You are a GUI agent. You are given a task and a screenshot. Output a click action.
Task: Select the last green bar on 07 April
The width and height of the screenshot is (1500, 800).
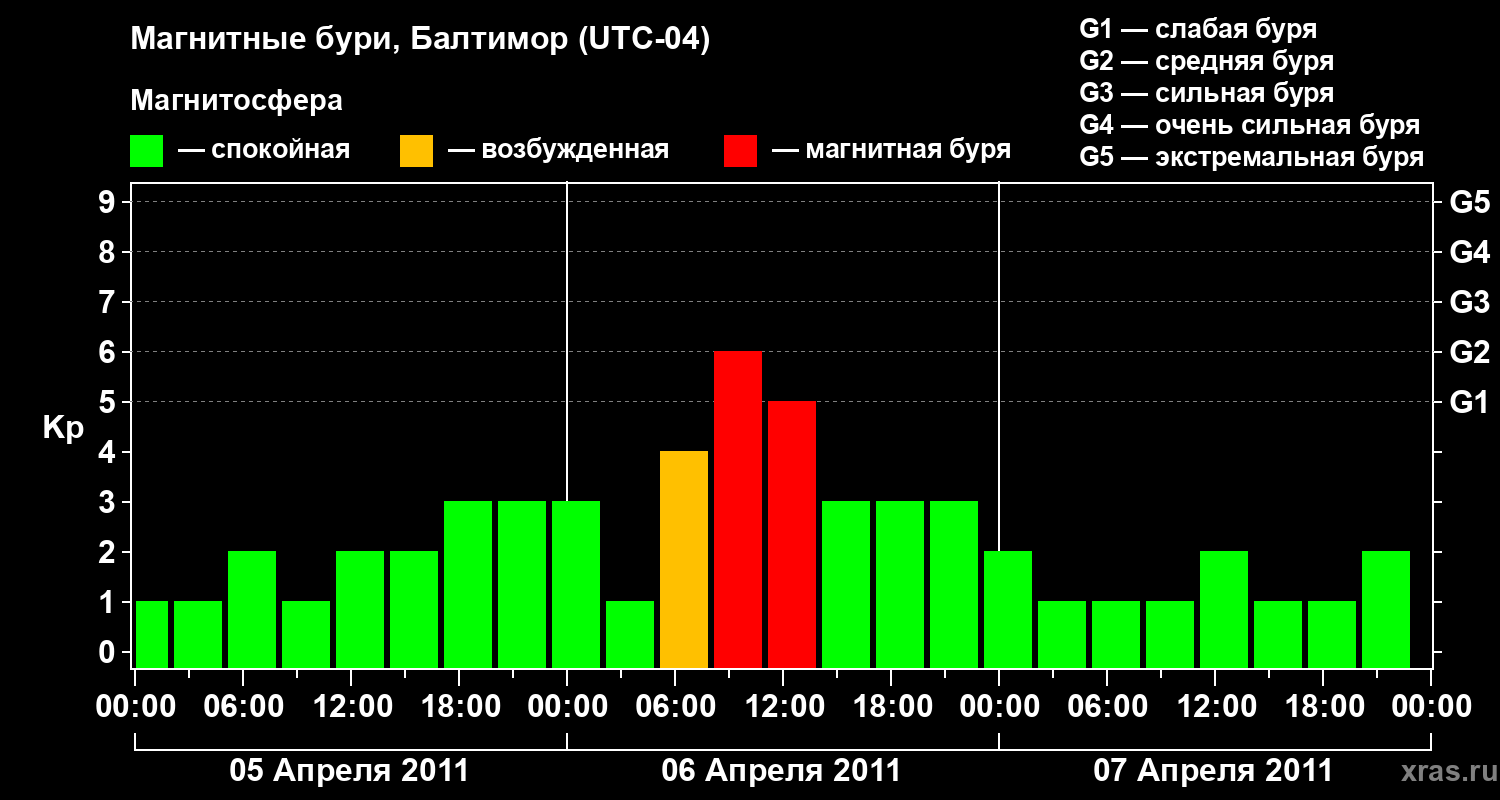pos(1386,610)
